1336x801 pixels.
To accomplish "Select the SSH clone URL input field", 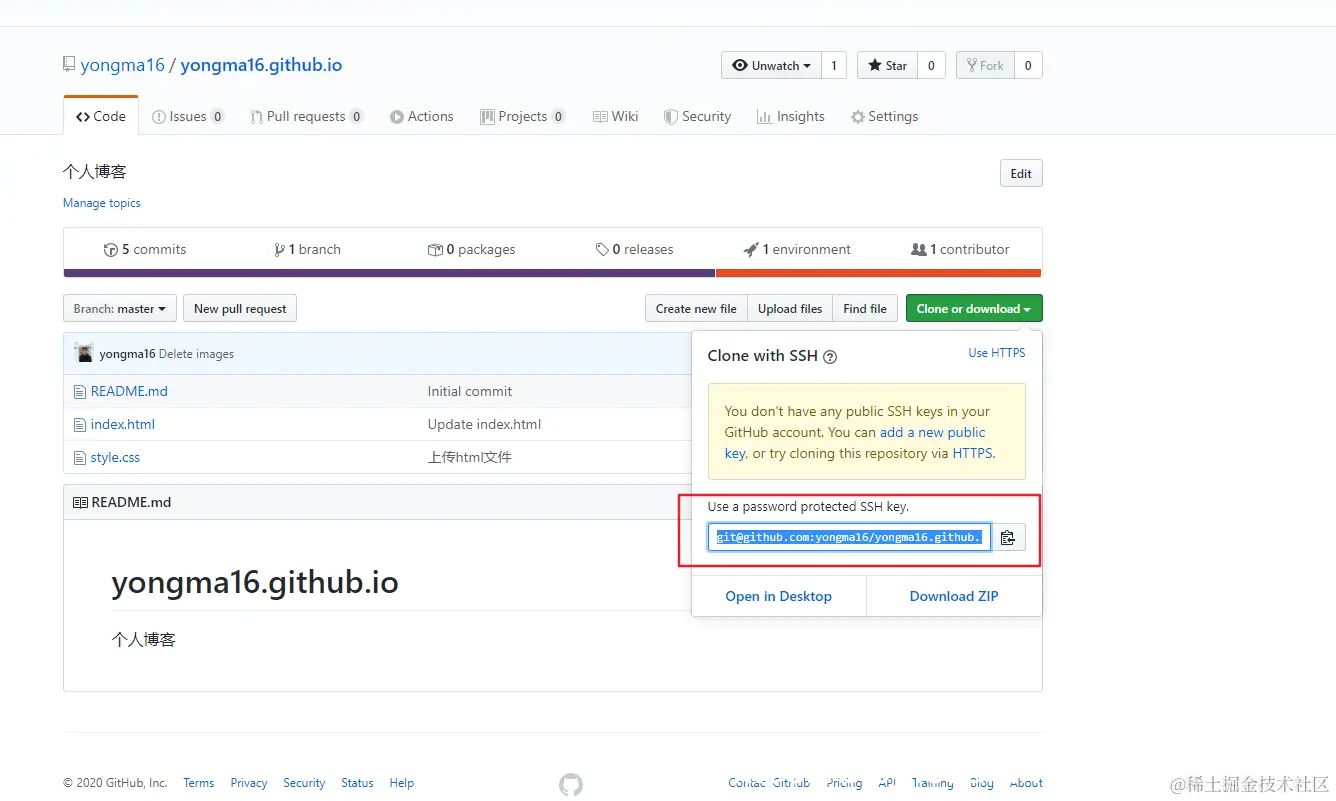I will coord(849,537).
